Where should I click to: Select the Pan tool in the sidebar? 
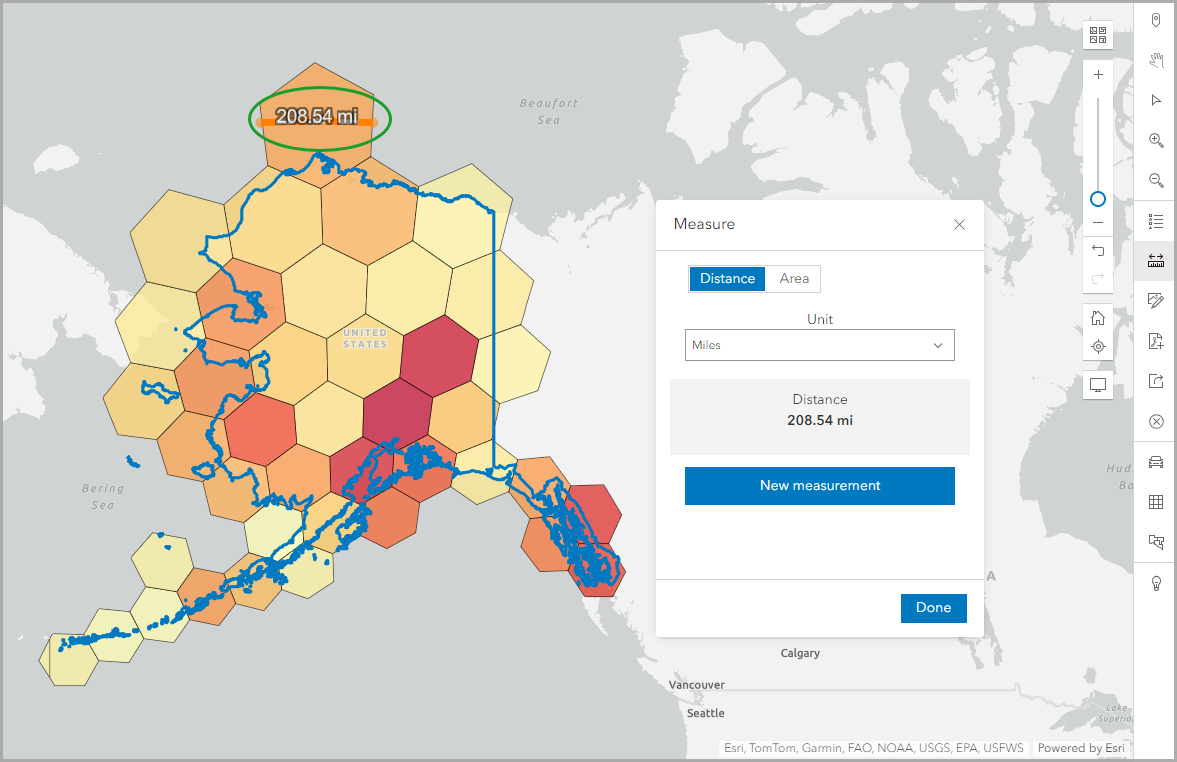click(x=1156, y=60)
